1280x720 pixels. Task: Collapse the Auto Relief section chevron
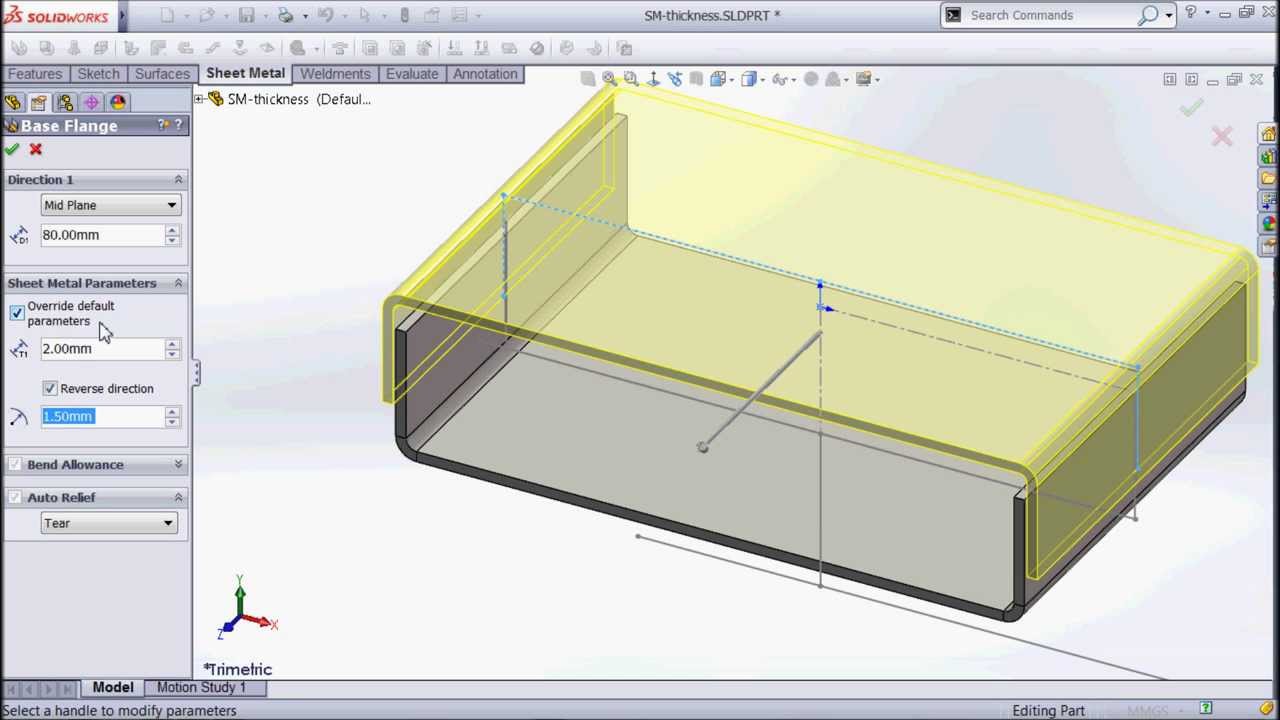179,497
